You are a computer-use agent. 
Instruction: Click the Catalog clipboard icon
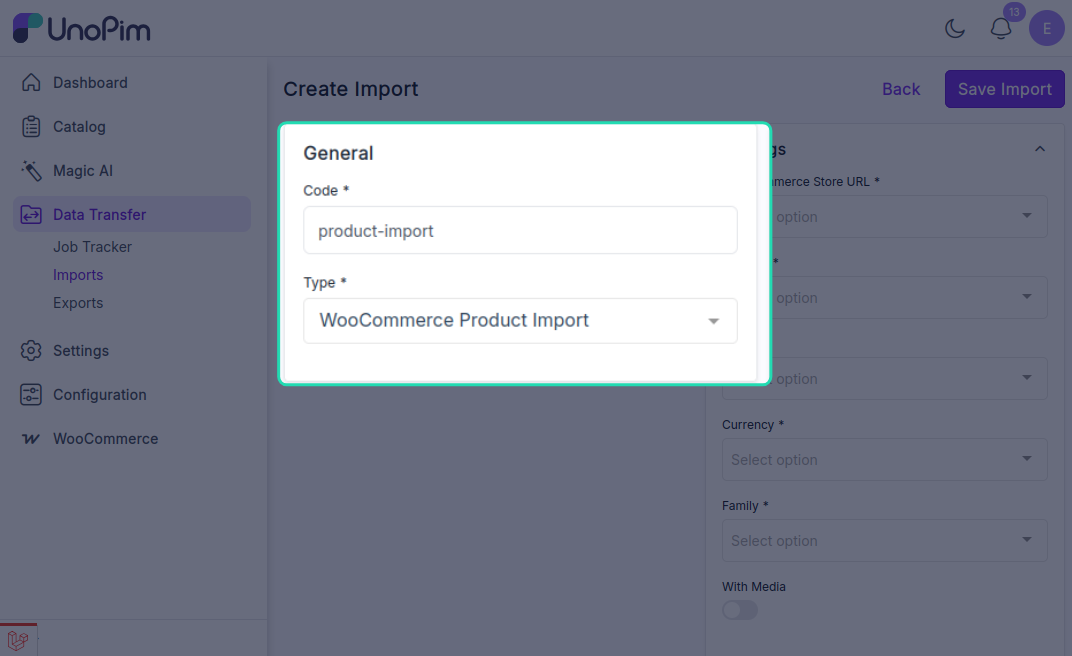pos(31,126)
